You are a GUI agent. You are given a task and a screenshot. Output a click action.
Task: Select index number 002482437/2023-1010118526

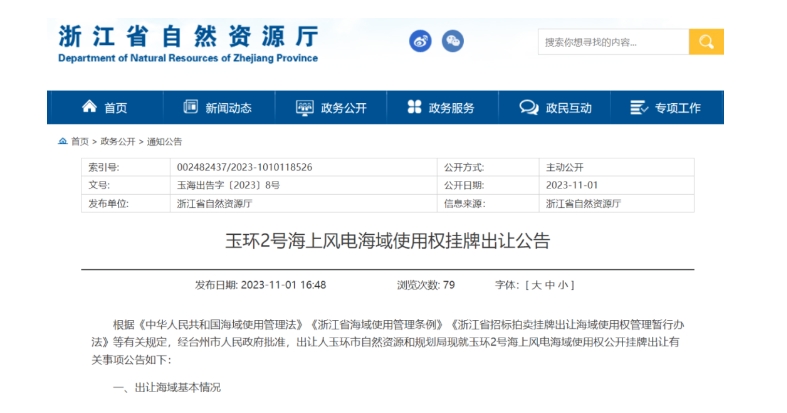(x=244, y=167)
